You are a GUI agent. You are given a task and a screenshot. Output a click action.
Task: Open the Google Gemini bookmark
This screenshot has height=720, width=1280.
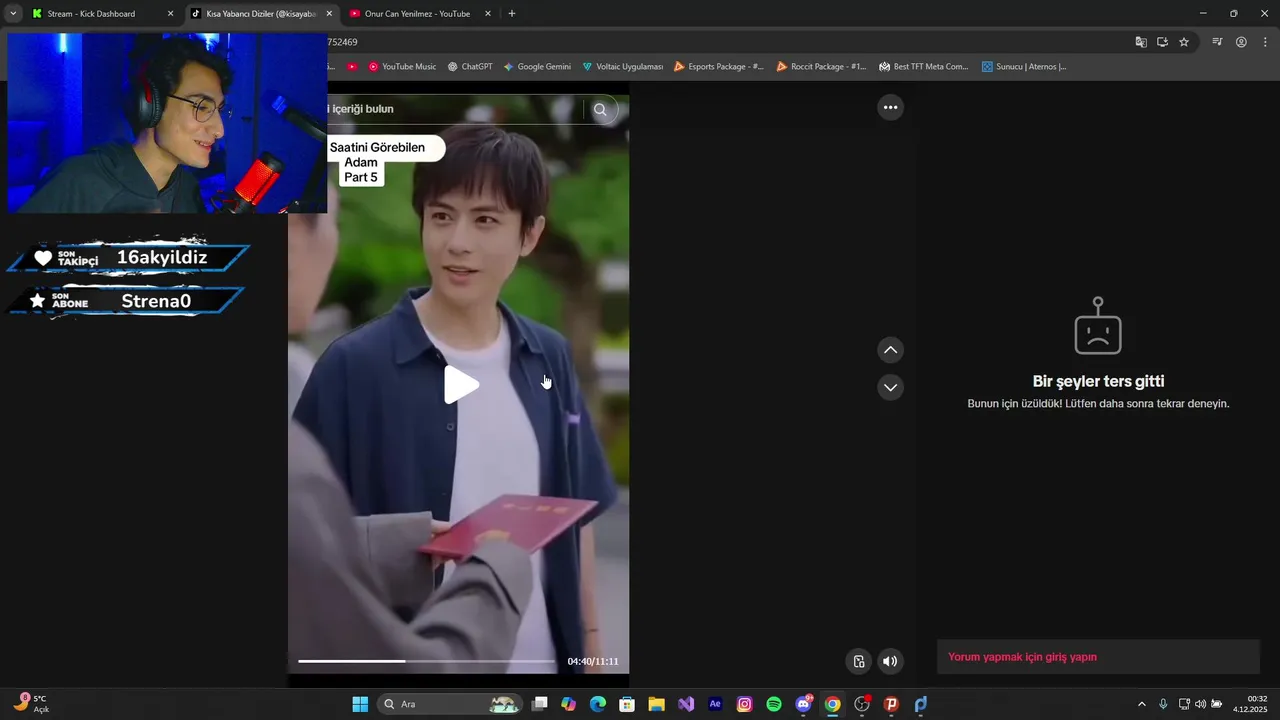pyautogui.click(x=537, y=67)
